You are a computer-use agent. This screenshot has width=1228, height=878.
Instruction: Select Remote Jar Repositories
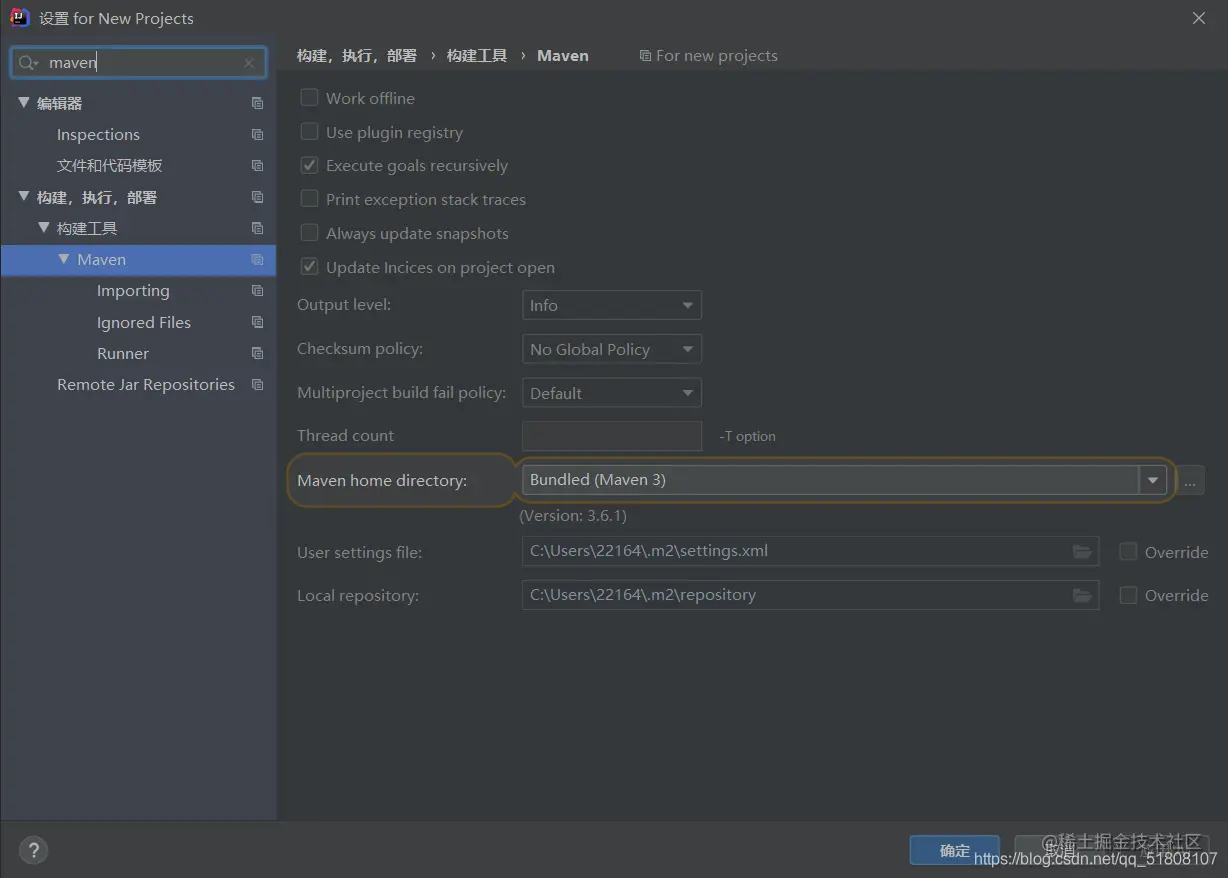146,384
